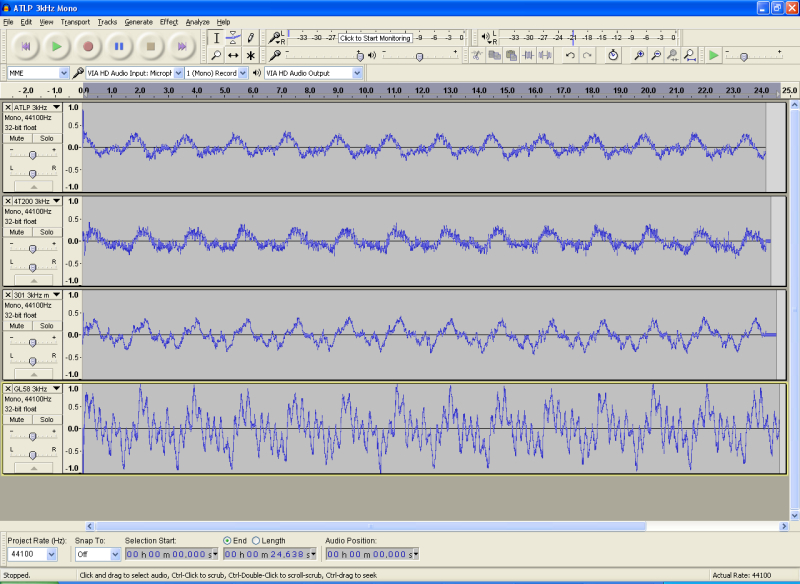Open the Effect menu
Screen dimensions: 800x584
(x=169, y=21)
